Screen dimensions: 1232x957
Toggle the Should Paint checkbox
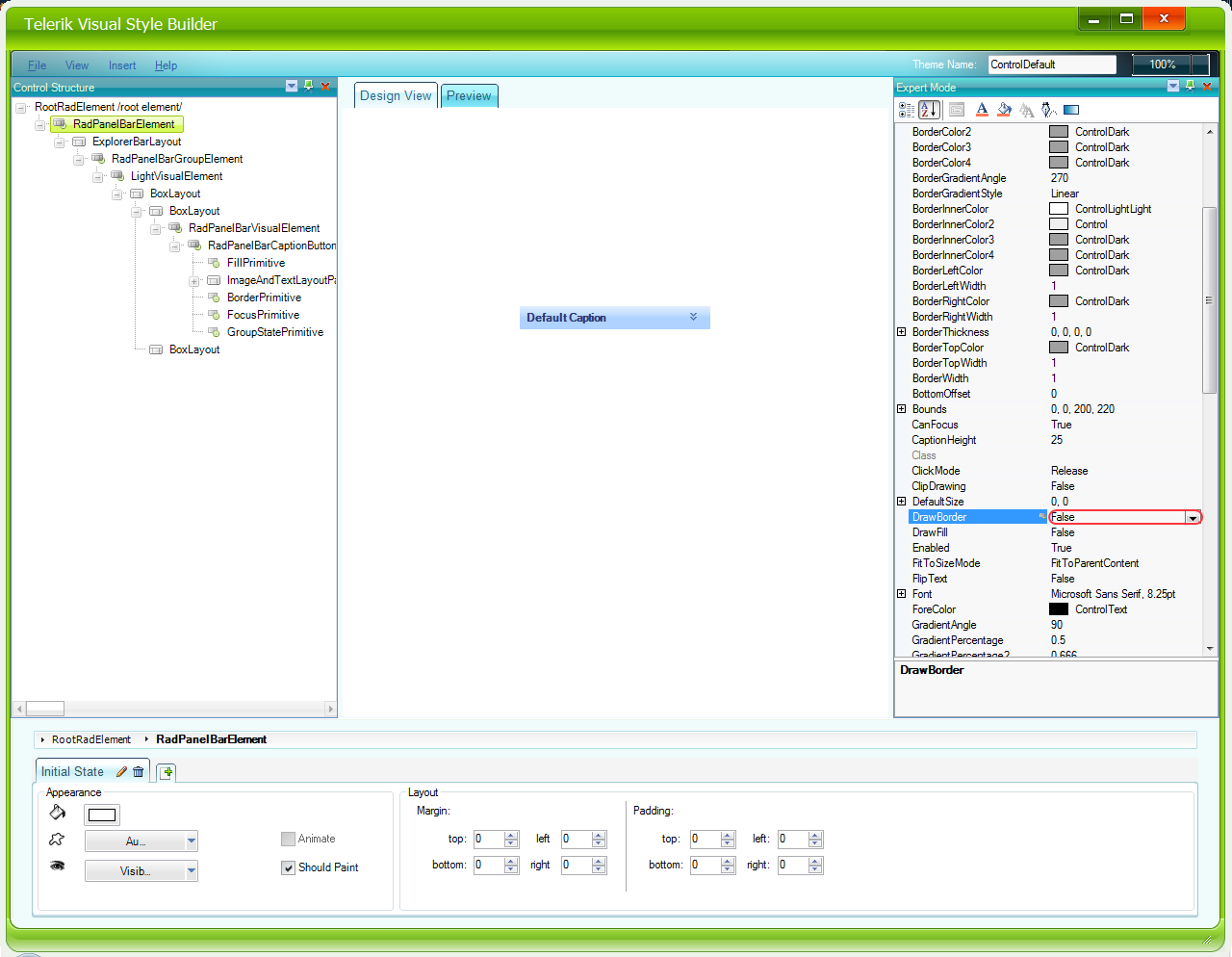point(288,867)
